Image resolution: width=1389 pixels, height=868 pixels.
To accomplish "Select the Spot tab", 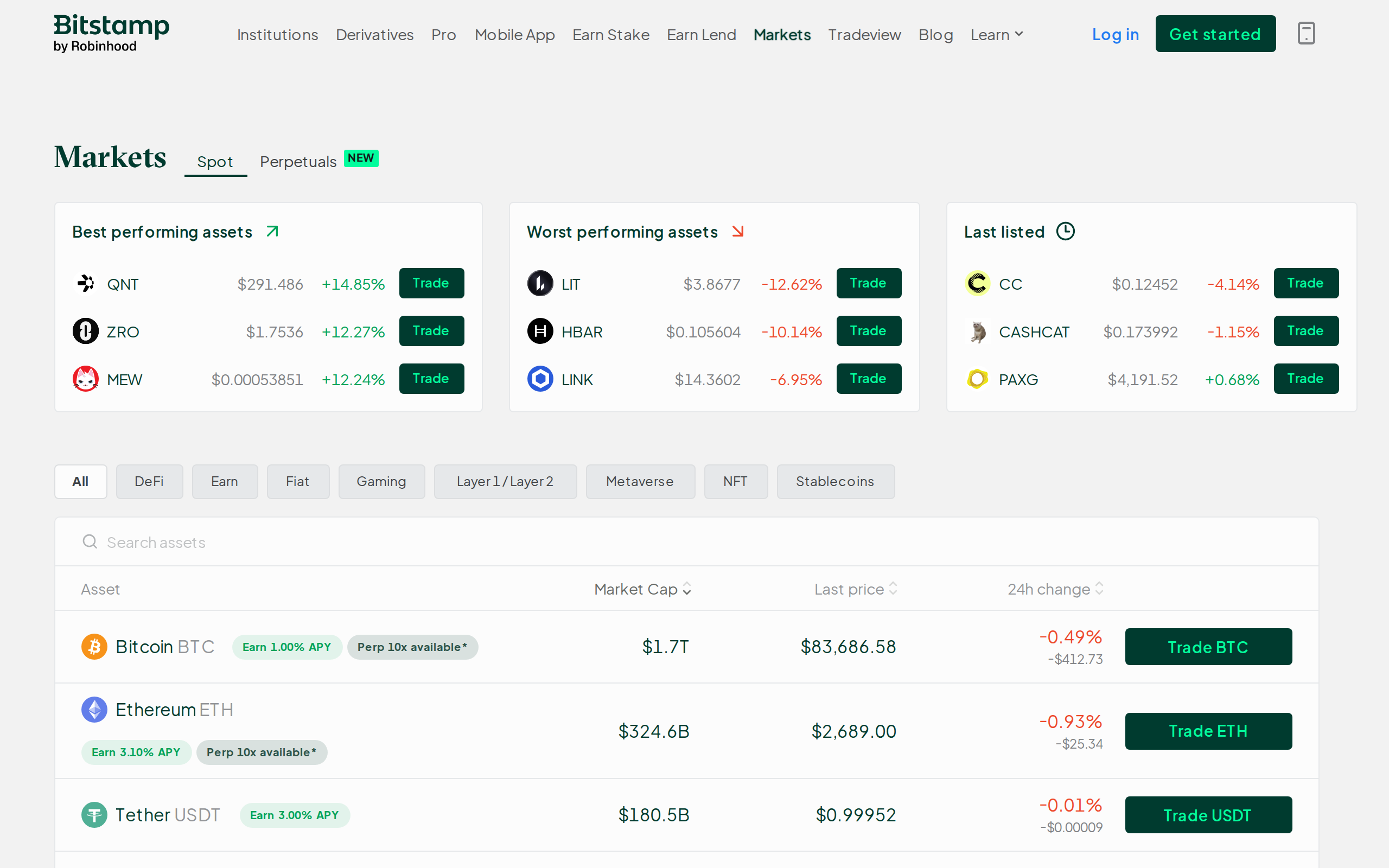I will (215, 162).
